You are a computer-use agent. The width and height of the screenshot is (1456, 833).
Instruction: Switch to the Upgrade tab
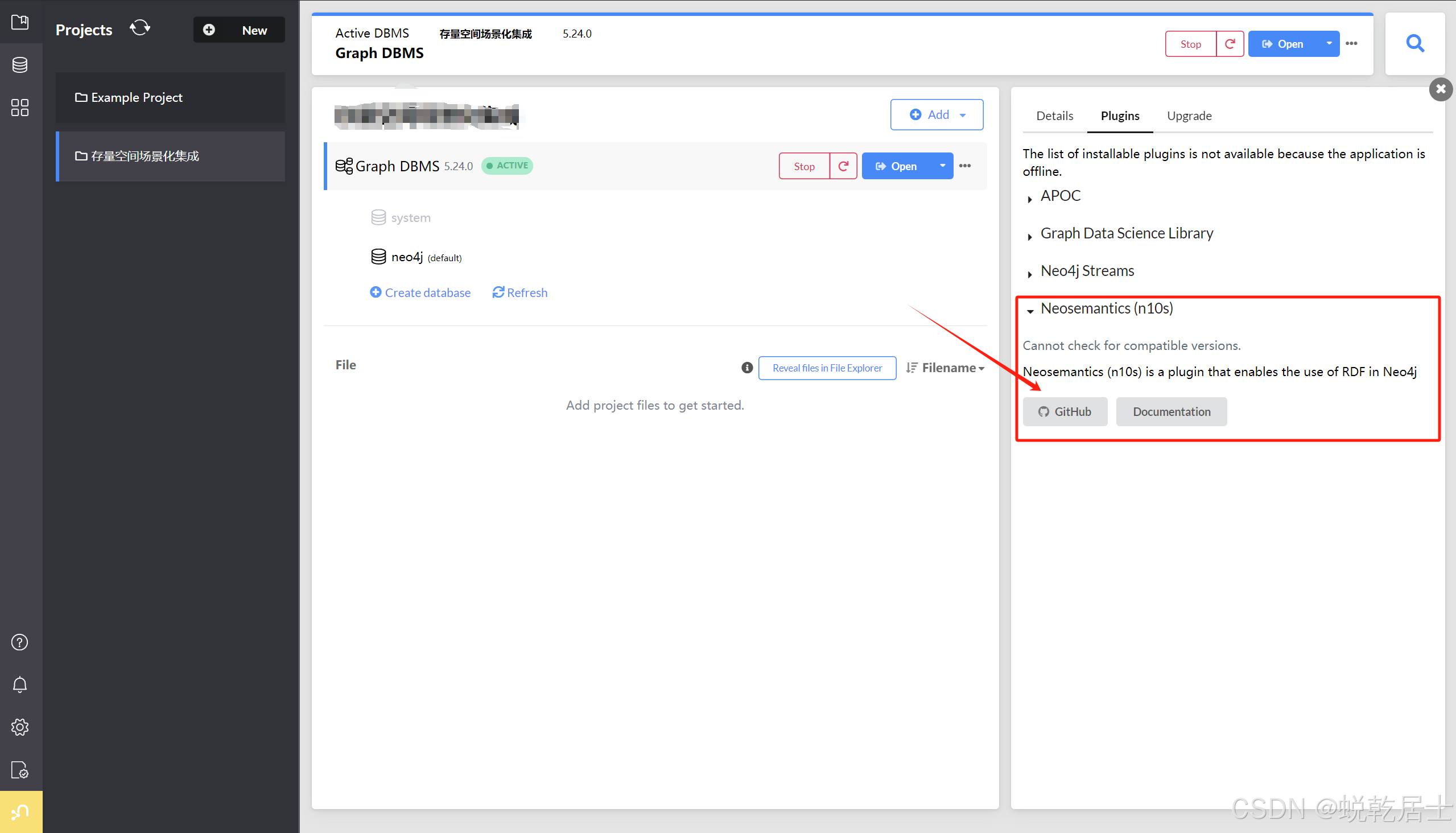[1188, 116]
